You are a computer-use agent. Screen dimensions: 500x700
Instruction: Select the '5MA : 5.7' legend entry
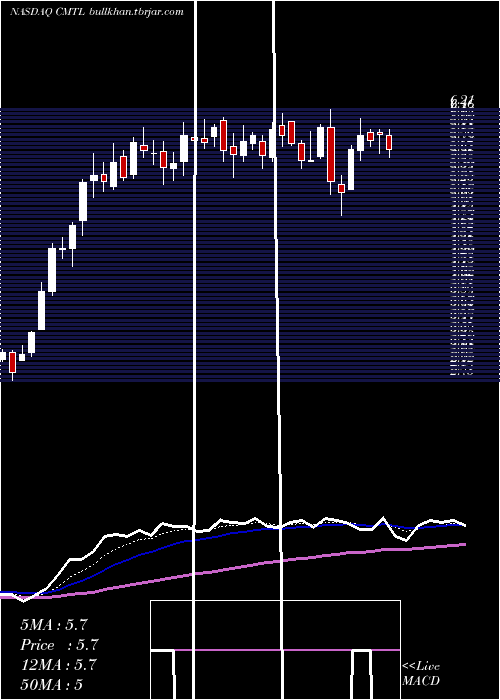point(54,625)
